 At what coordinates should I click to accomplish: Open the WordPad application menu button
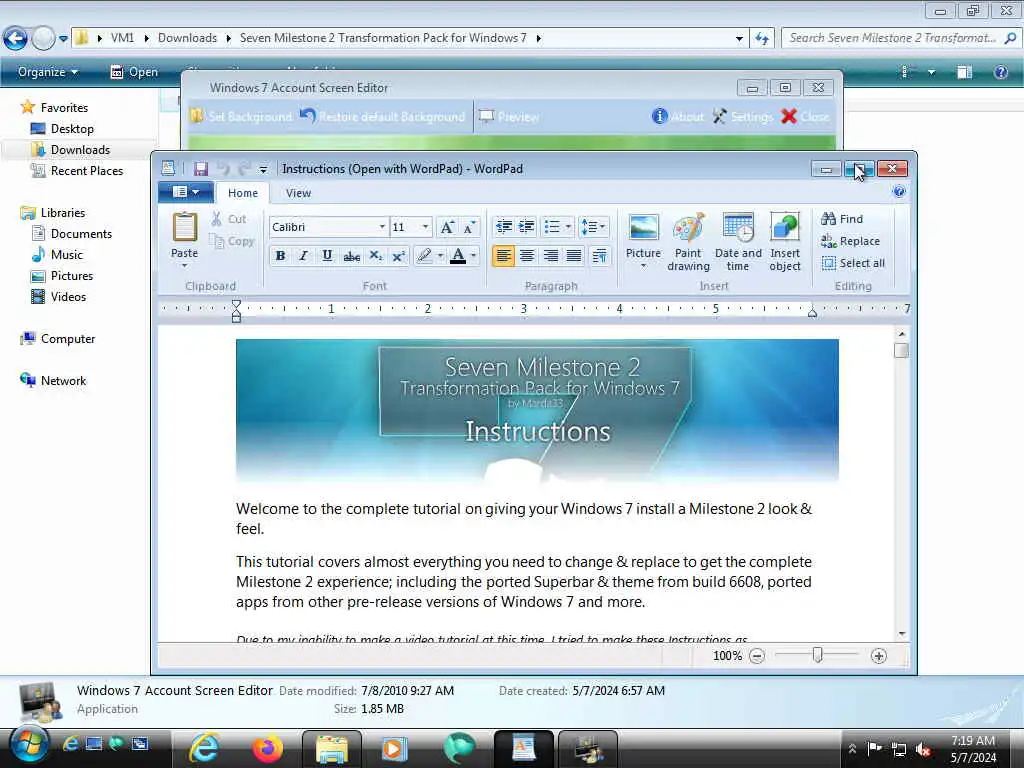point(186,191)
